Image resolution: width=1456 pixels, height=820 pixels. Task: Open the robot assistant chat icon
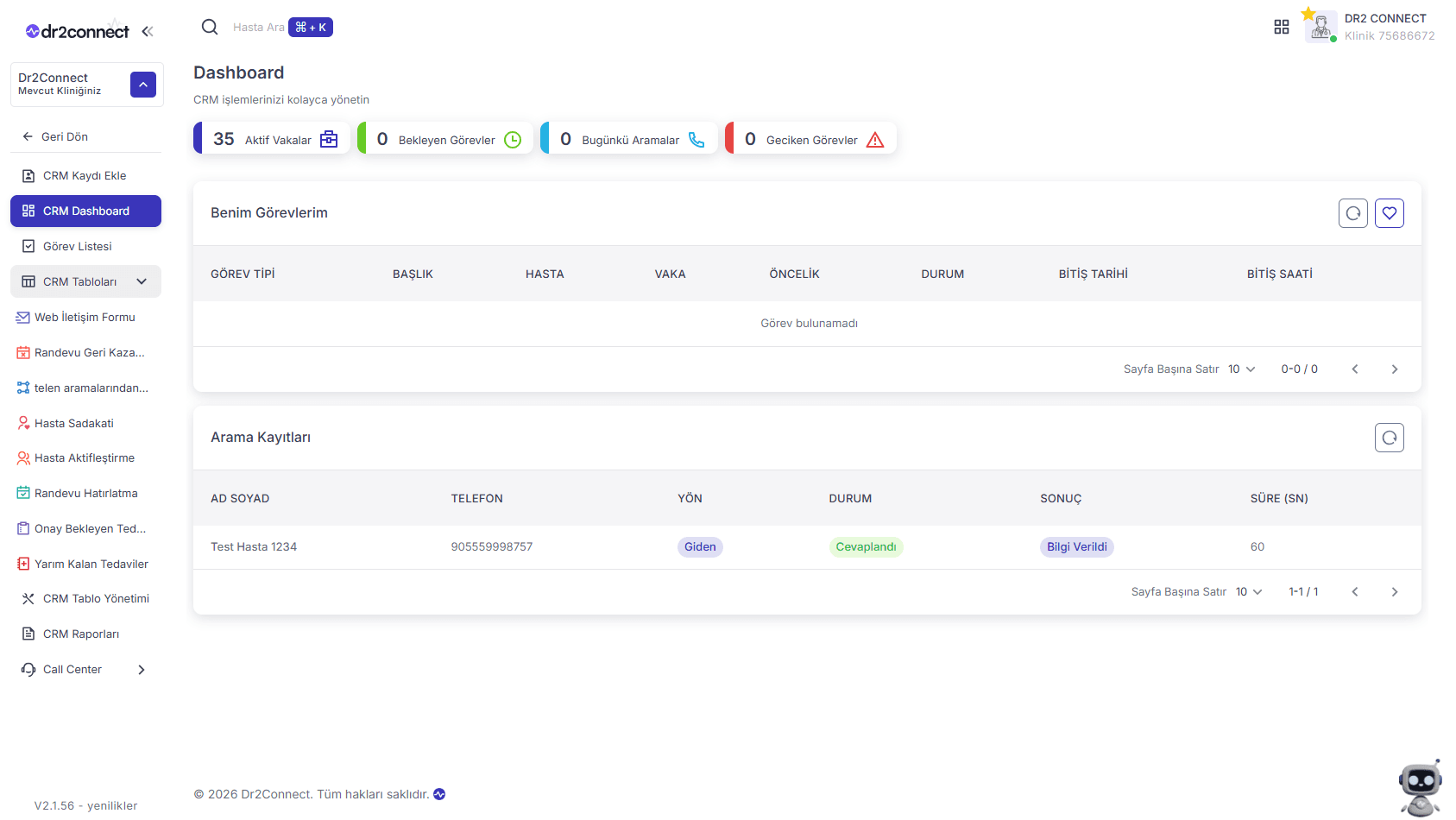1420,789
